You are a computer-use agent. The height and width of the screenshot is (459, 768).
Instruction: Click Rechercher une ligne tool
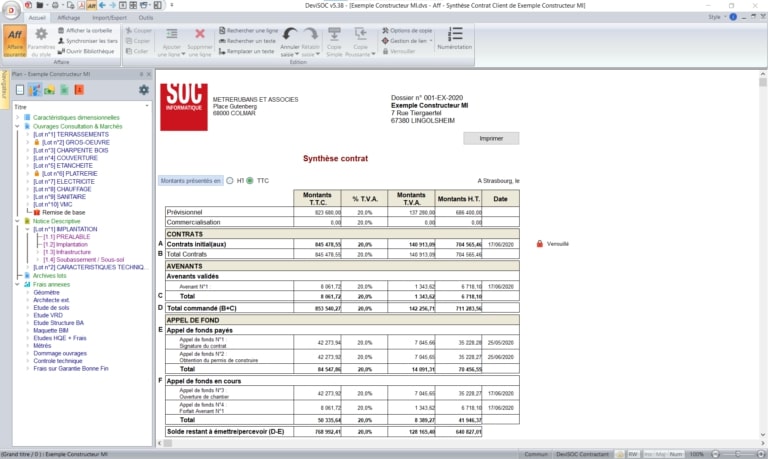click(x=248, y=30)
